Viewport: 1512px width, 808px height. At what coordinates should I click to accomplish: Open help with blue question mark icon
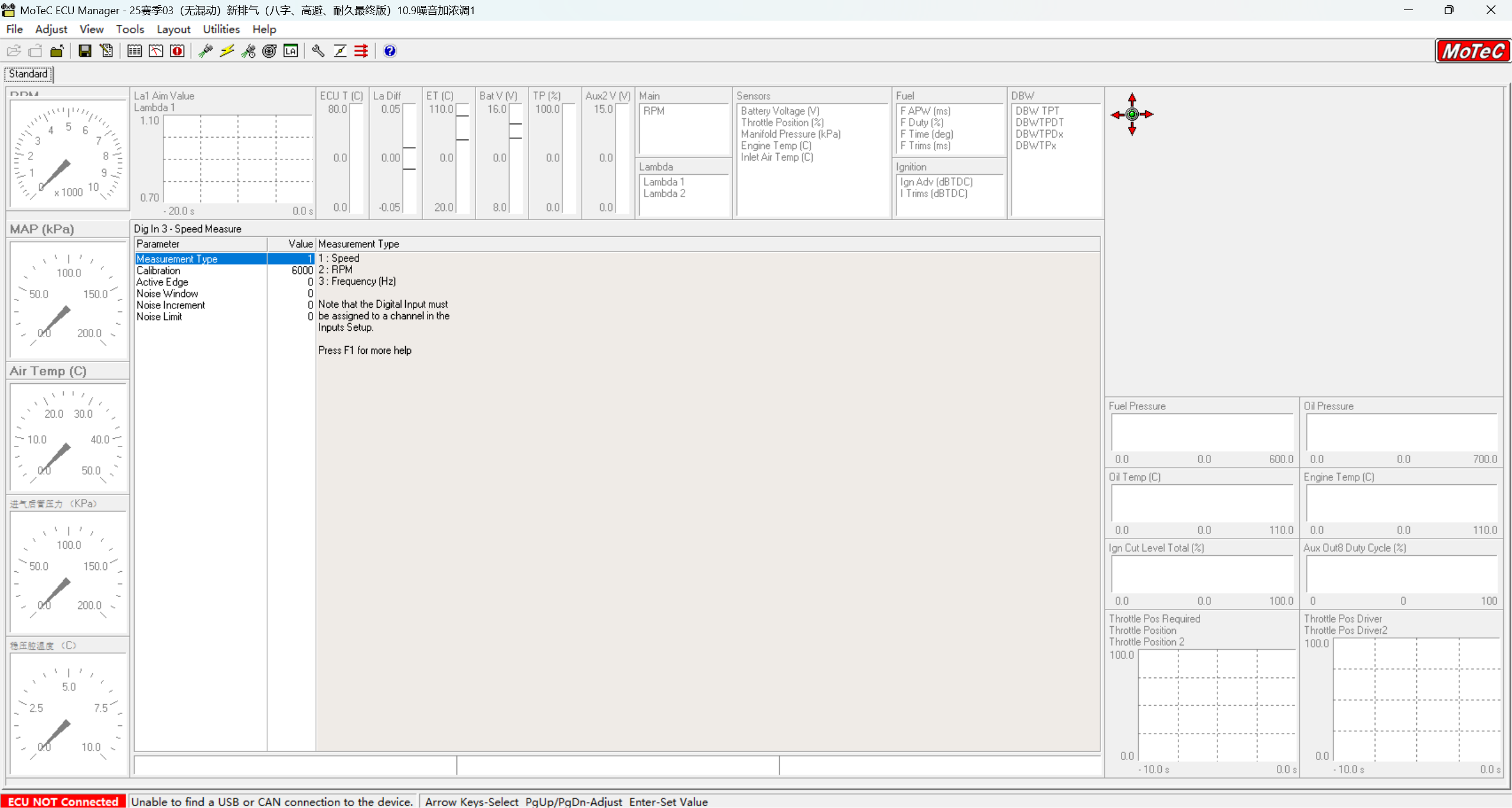point(390,51)
